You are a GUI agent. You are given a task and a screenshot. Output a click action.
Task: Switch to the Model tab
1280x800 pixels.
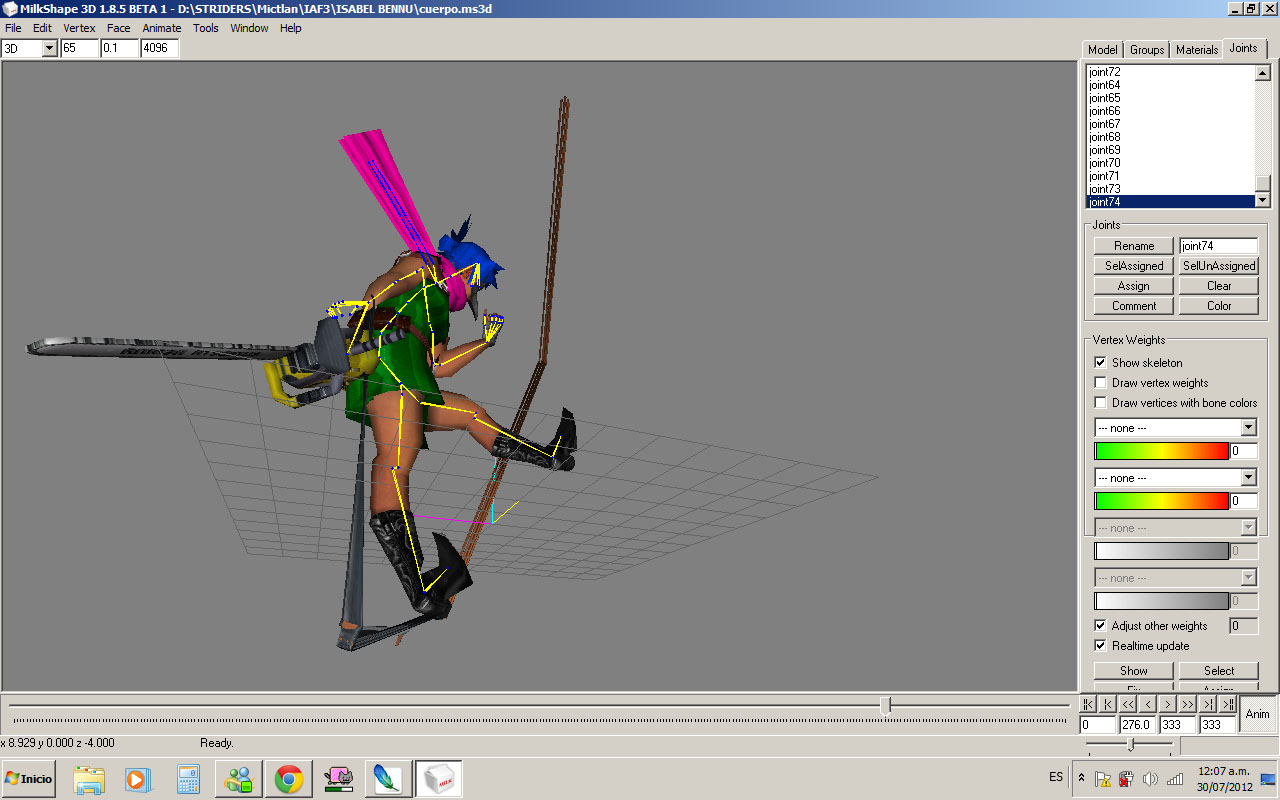tap(1102, 50)
